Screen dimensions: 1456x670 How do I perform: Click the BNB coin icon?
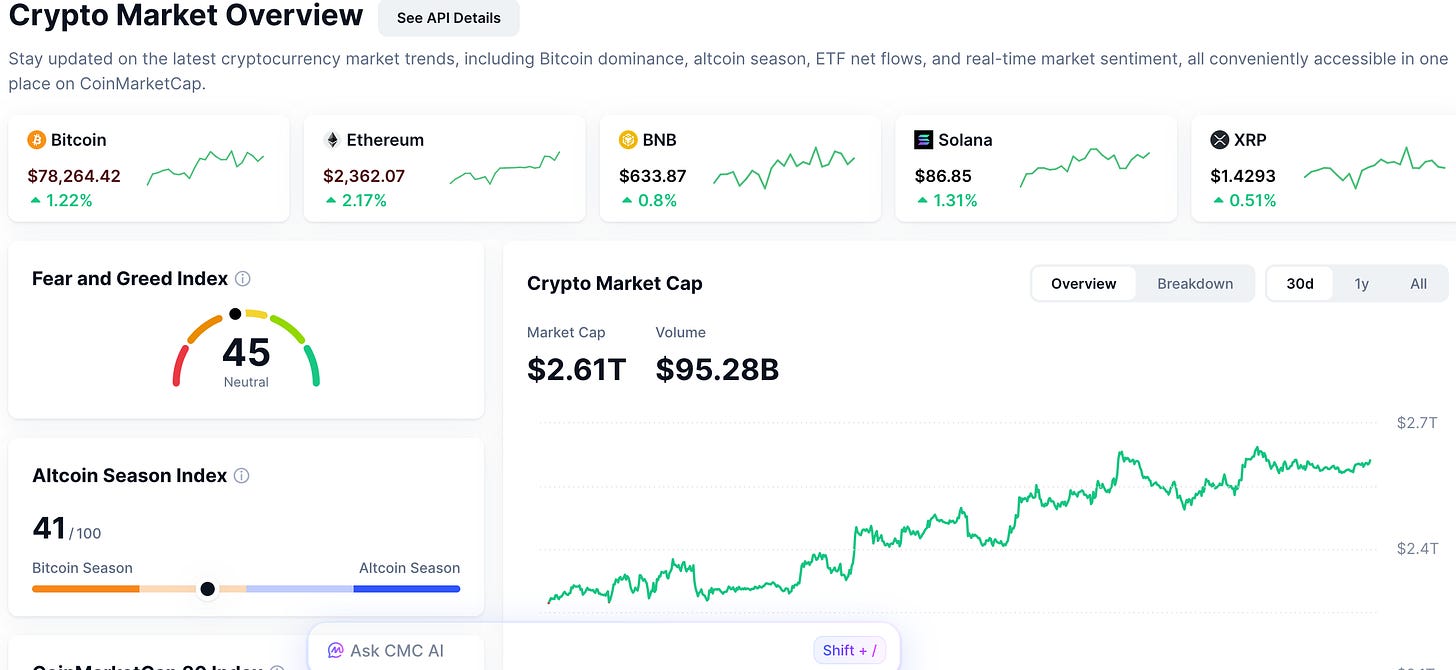[628, 140]
